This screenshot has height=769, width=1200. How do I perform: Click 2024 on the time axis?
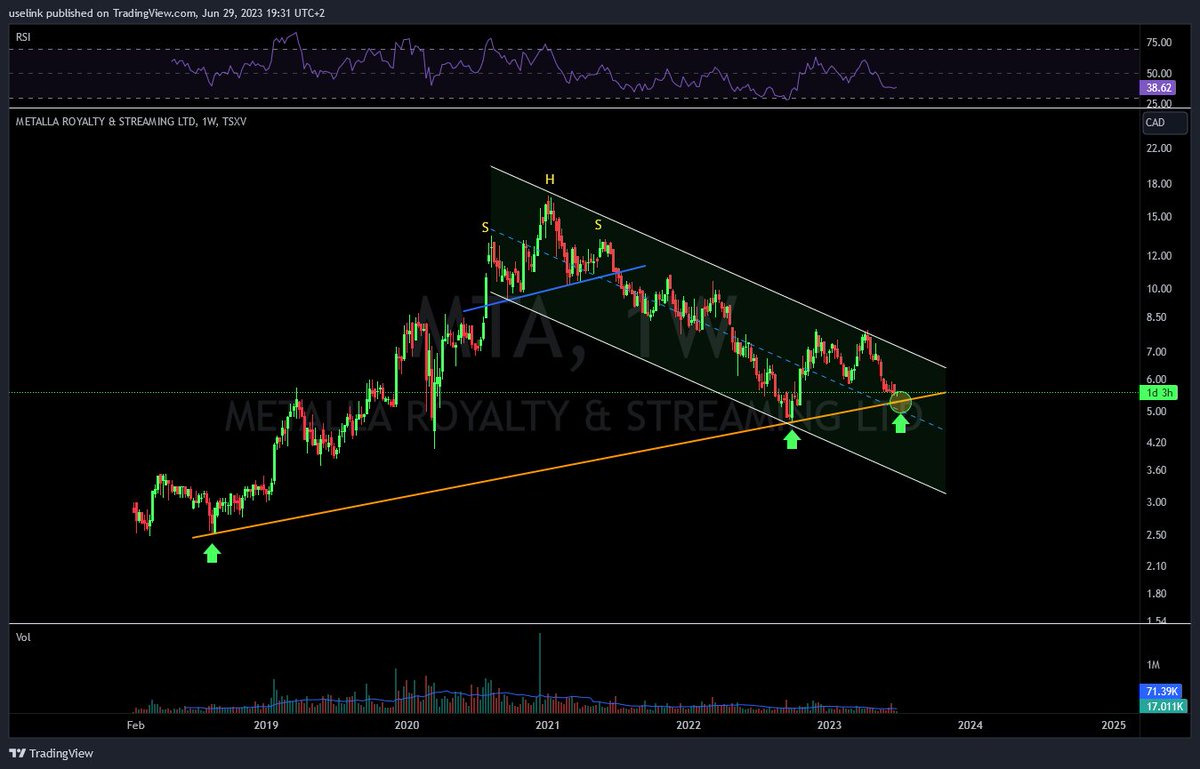pyautogui.click(x=970, y=724)
